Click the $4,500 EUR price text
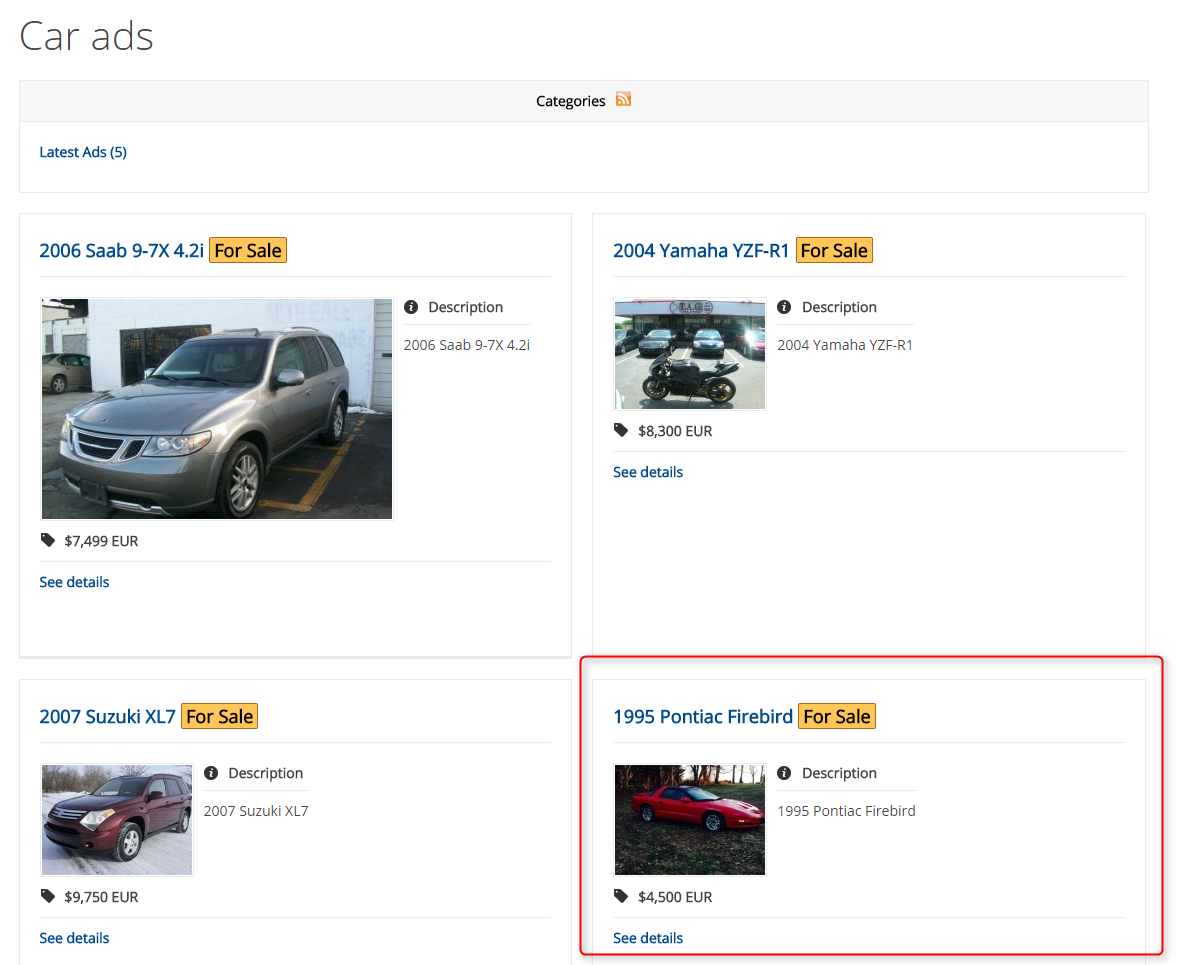1179x965 pixels. (675, 897)
